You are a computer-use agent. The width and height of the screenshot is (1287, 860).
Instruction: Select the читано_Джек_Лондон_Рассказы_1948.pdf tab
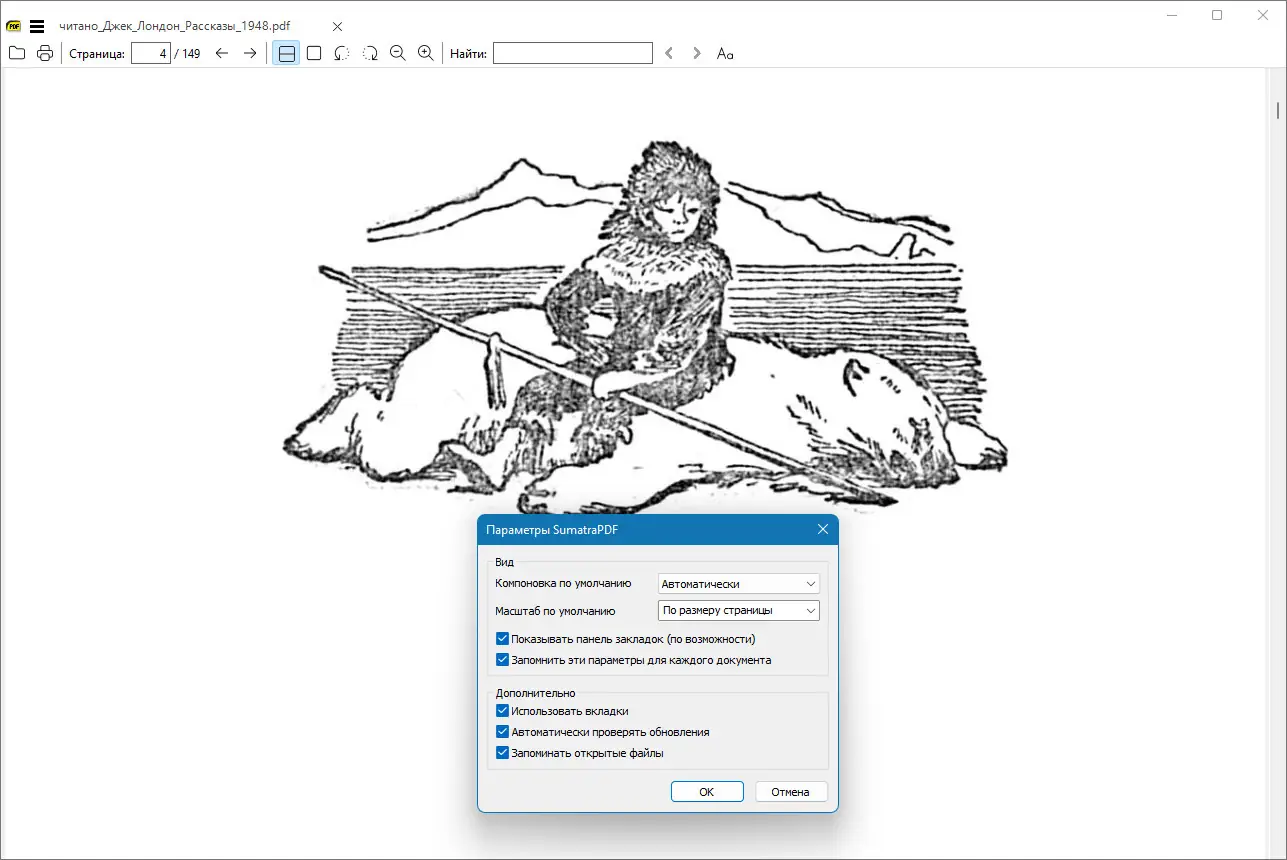[175, 26]
